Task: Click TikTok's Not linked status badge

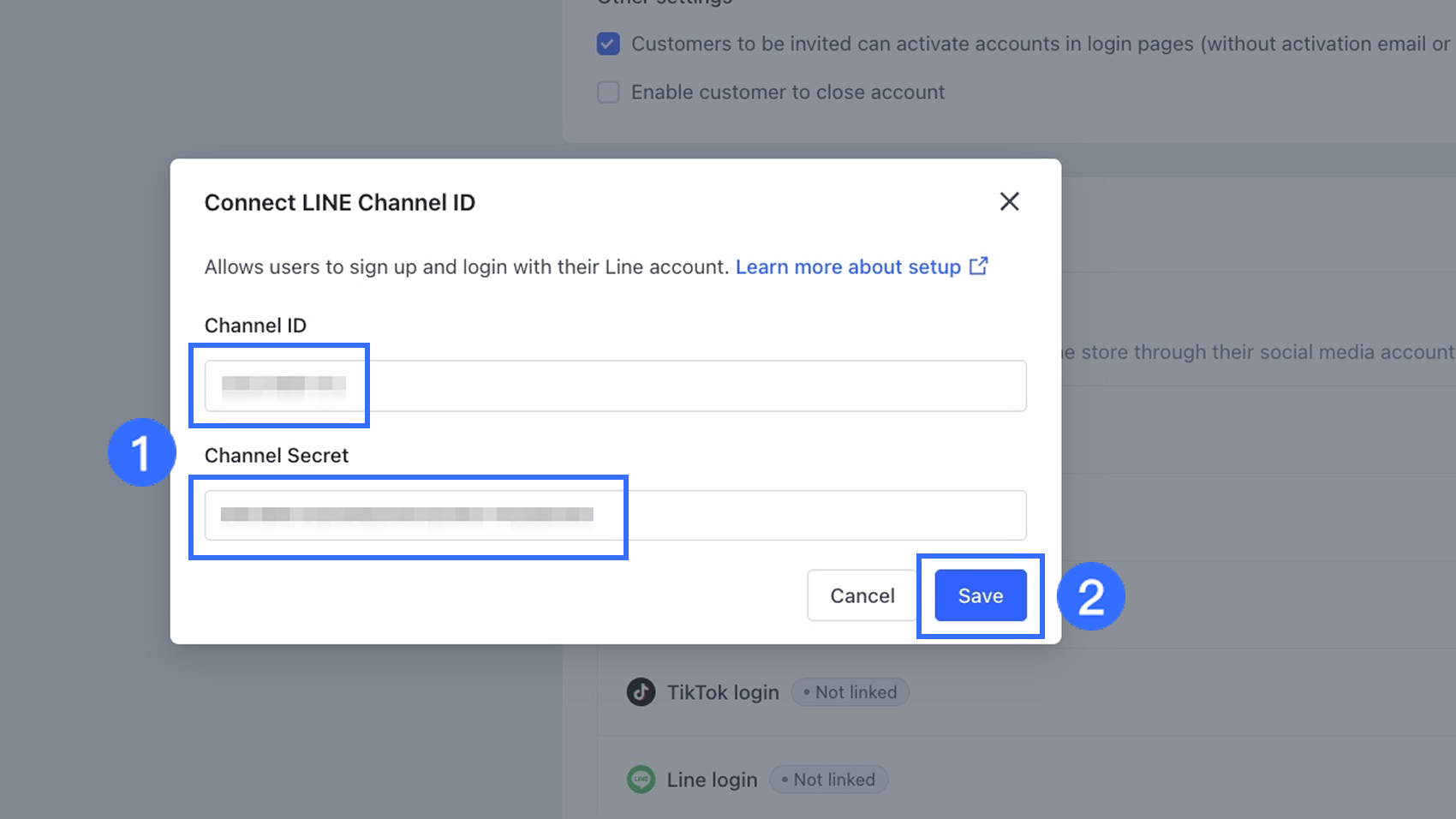Action: (850, 692)
